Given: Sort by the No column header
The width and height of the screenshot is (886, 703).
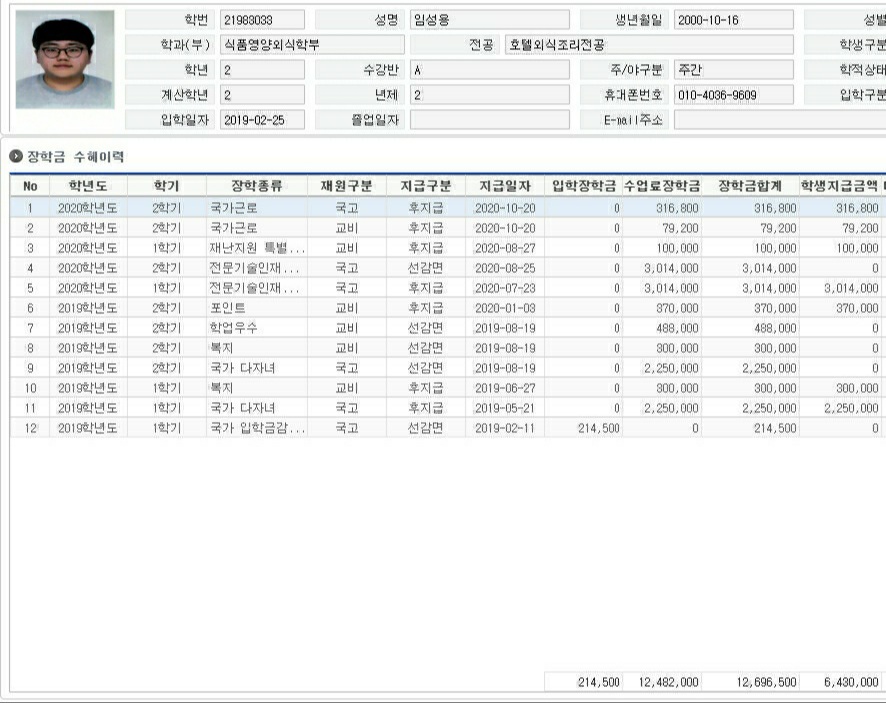Looking at the screenshot, I should click(x=30, y=186).
